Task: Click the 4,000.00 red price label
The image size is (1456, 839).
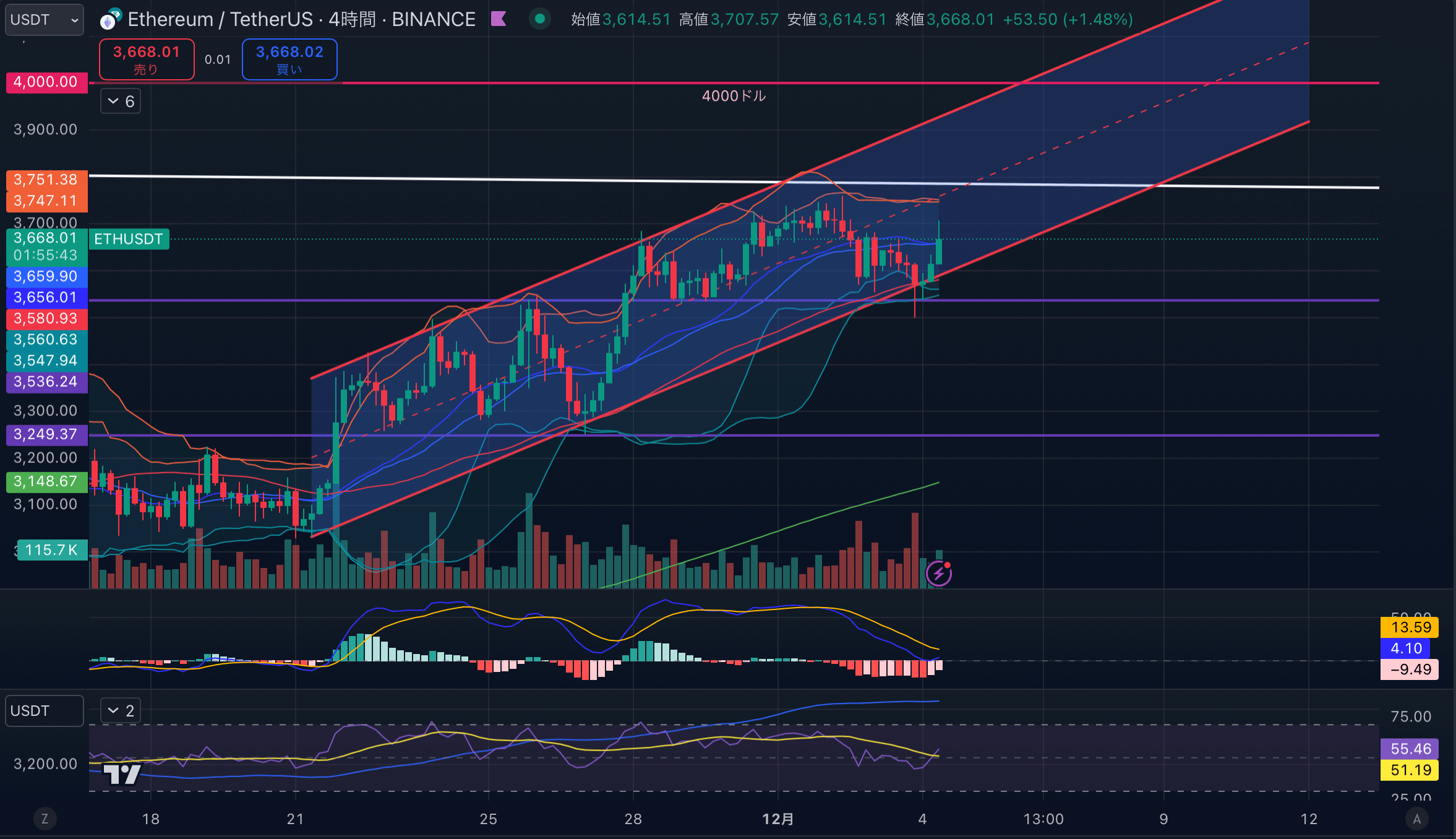Action: 46,82
